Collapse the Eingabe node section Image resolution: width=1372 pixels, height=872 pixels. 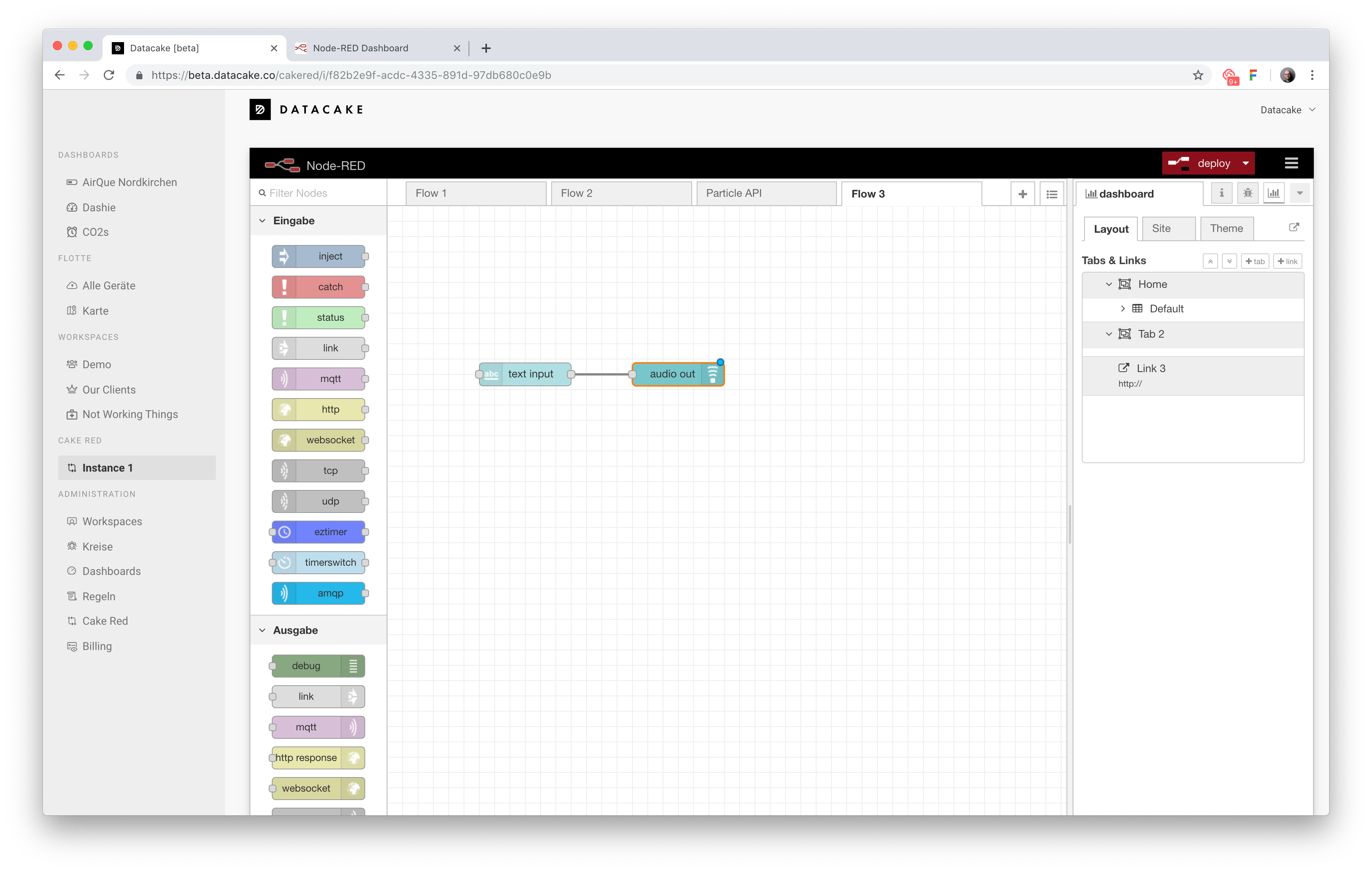(263, 220)
